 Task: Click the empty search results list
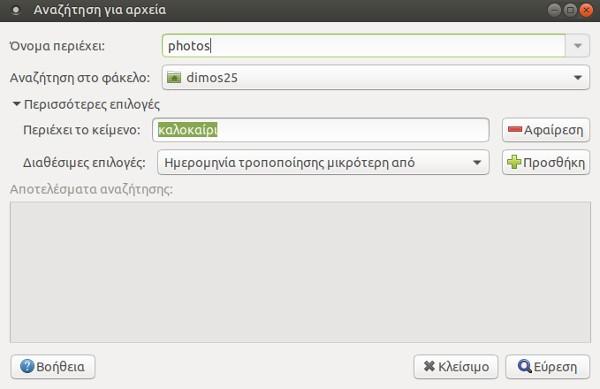(300, 272)
